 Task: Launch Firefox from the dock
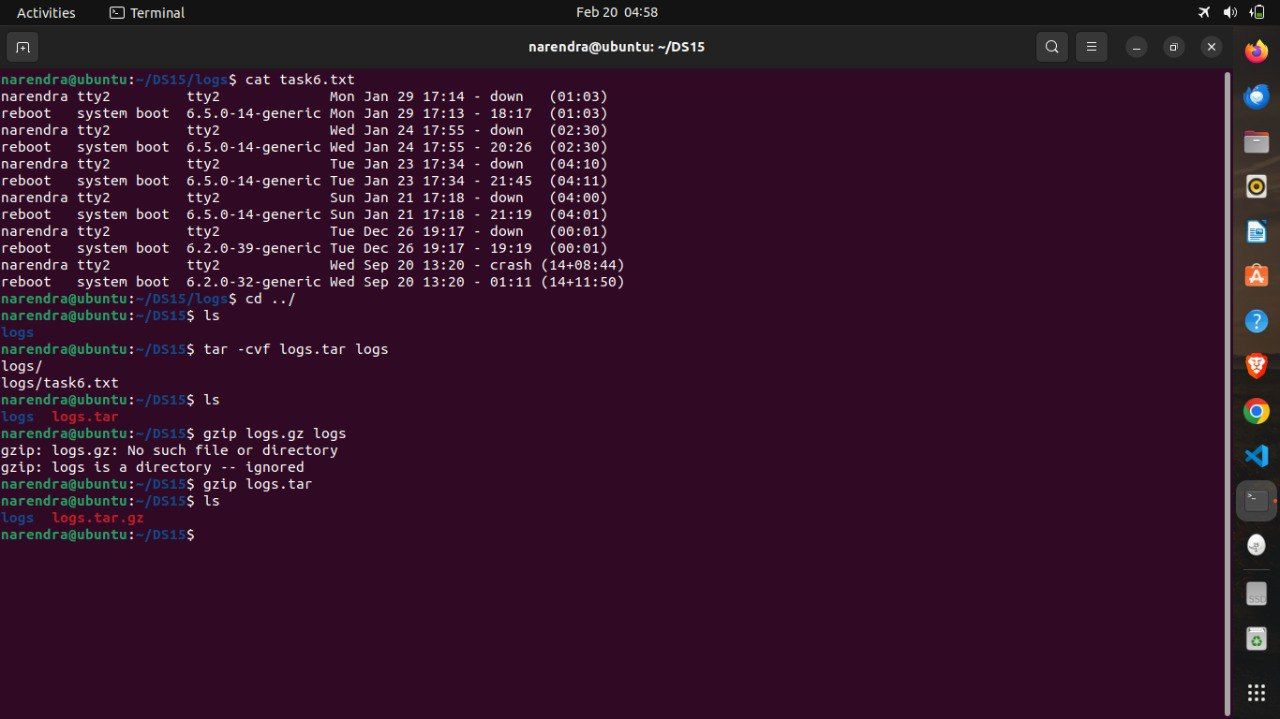pos(1256,51)
